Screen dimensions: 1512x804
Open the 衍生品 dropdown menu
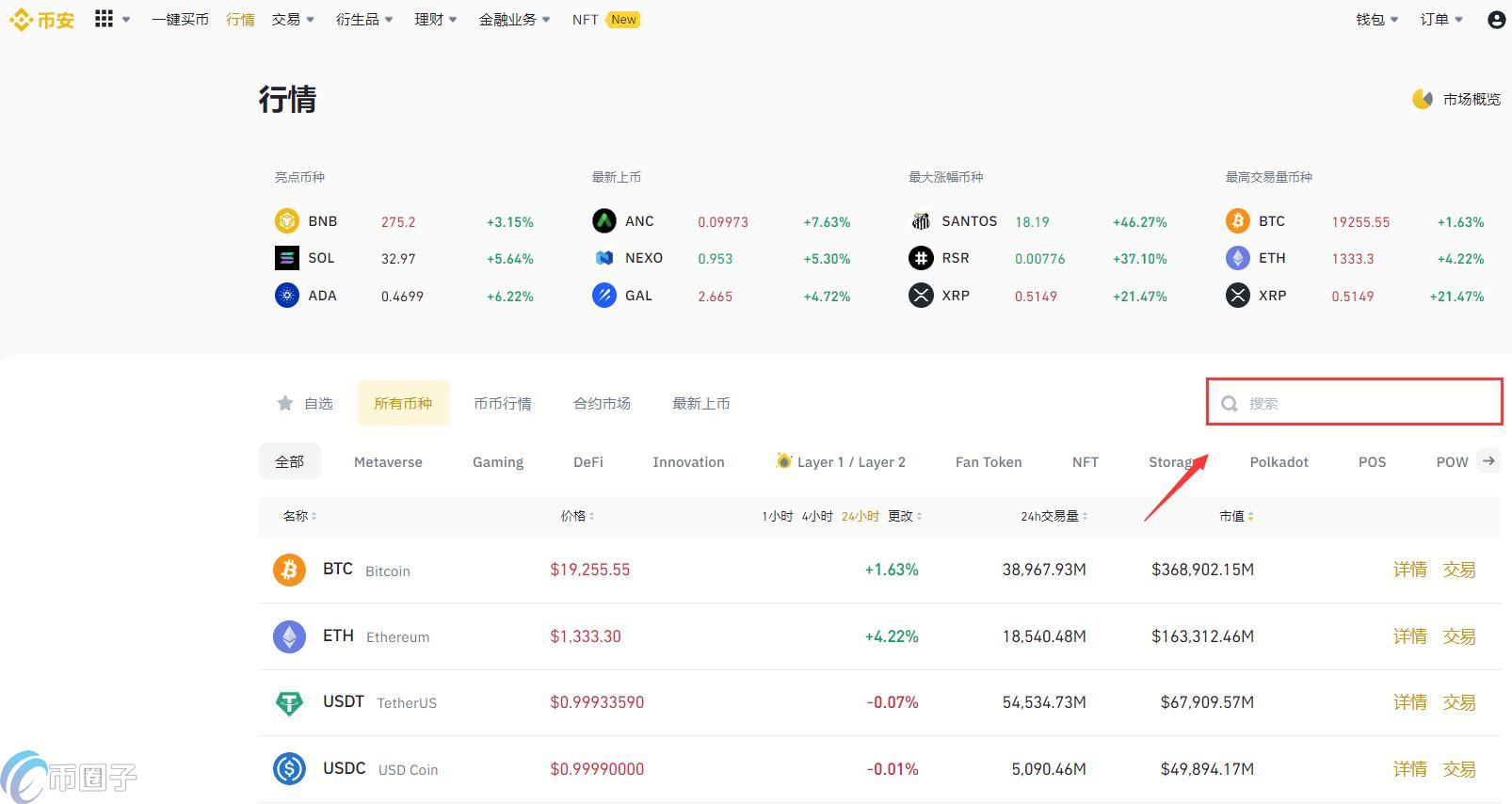point(364,20)
